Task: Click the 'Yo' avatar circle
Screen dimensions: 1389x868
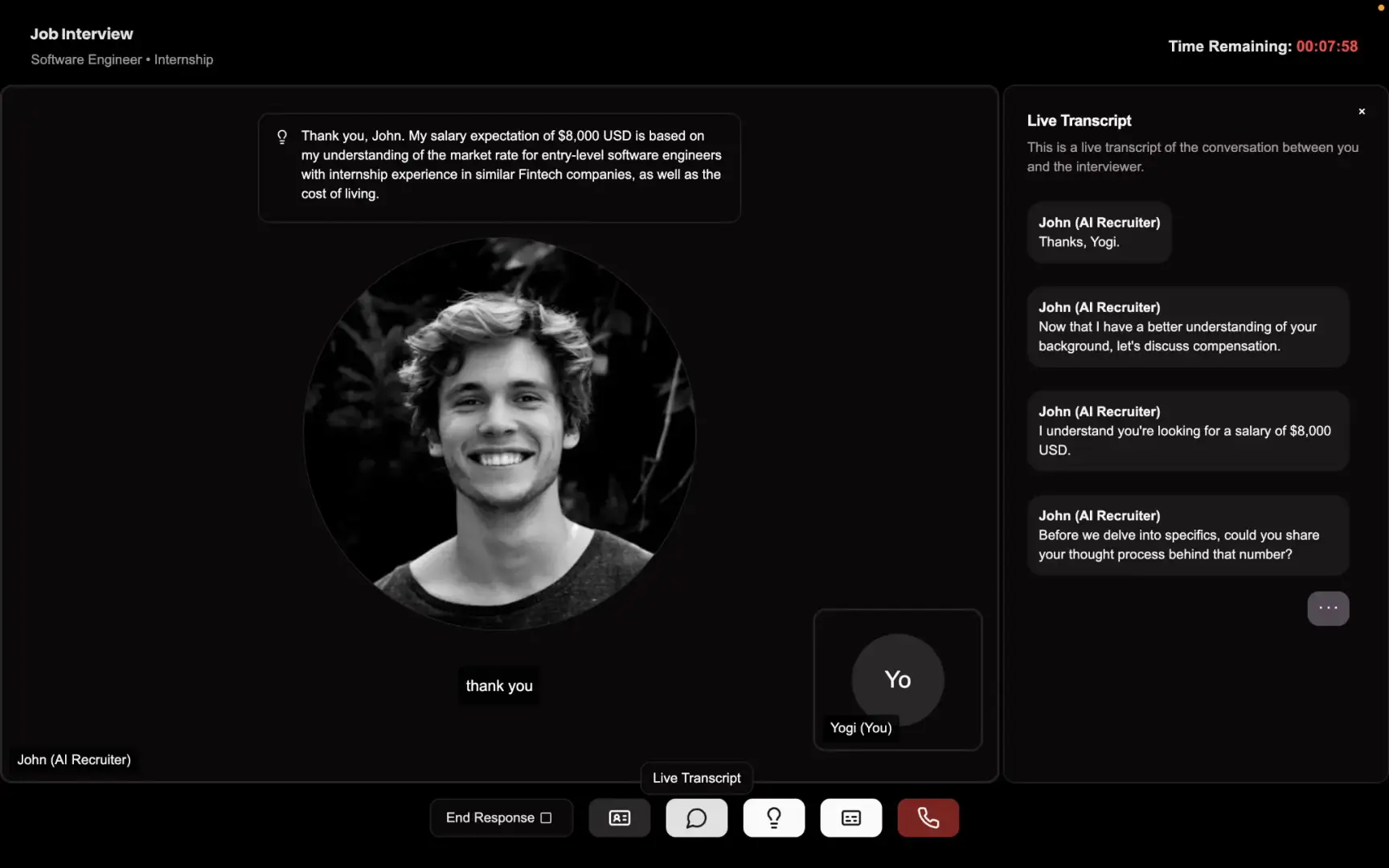Action: tap(898, 680)
